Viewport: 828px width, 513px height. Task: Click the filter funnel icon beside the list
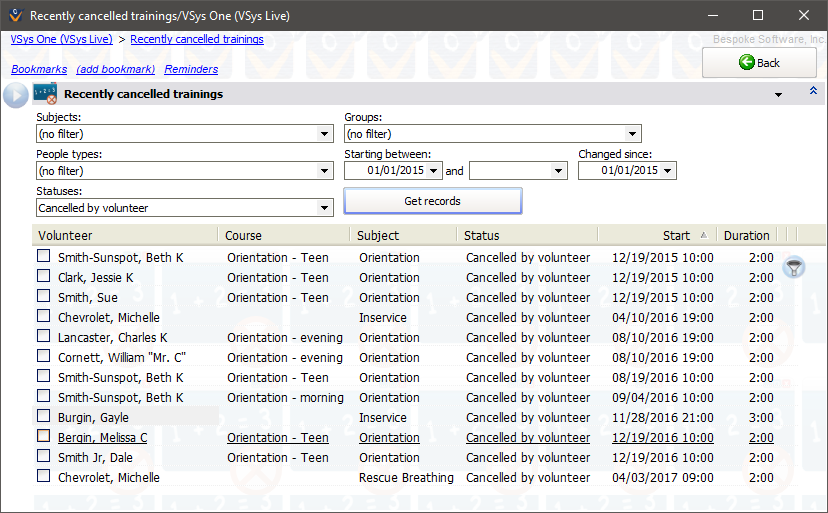pyautogui.click(x=794, y=267)
